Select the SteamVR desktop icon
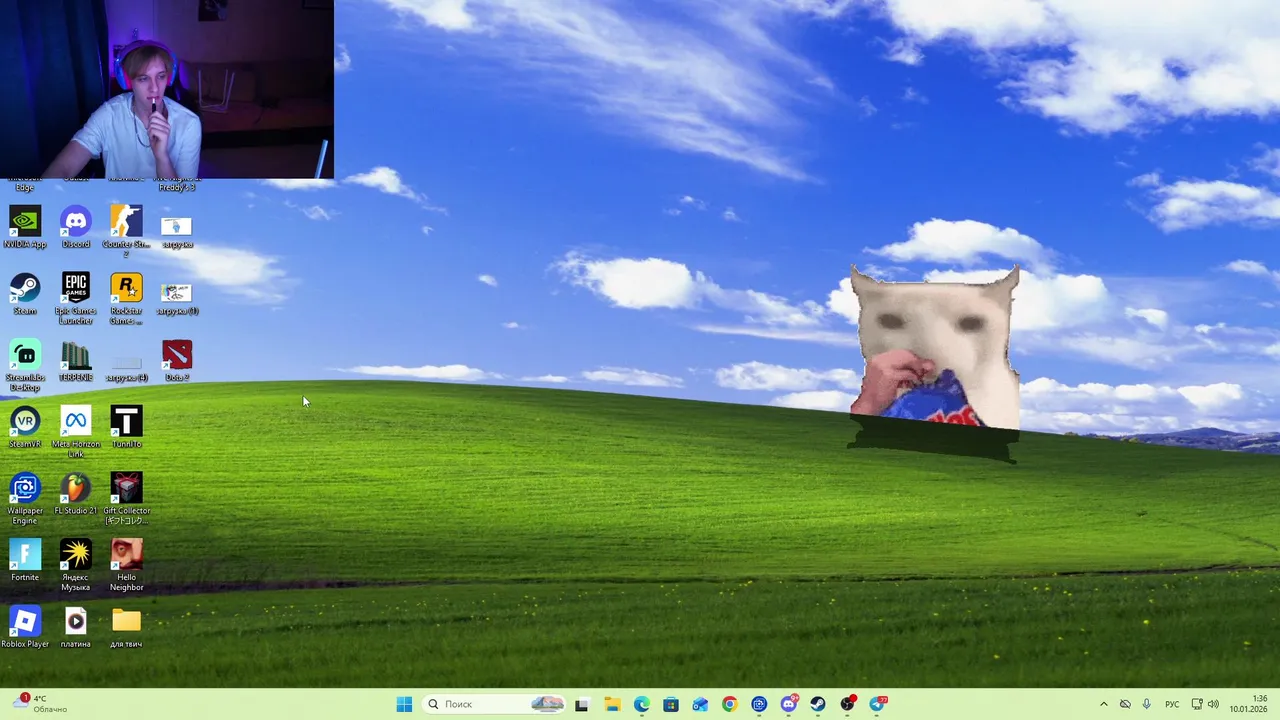The width and height of the screenshot is (1280, 720). coord(25,428)
